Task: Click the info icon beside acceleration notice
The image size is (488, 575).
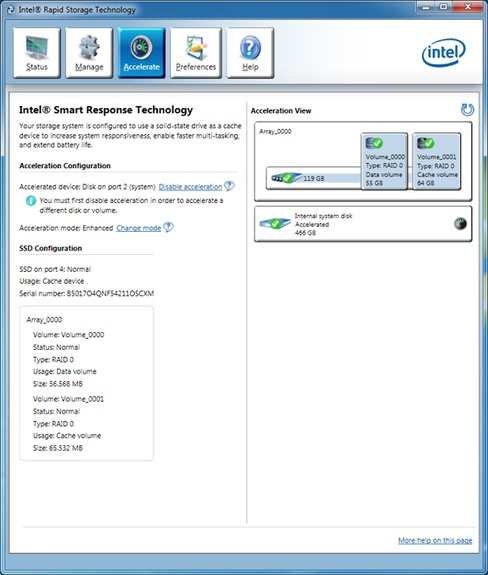Action: coord(31,201)
